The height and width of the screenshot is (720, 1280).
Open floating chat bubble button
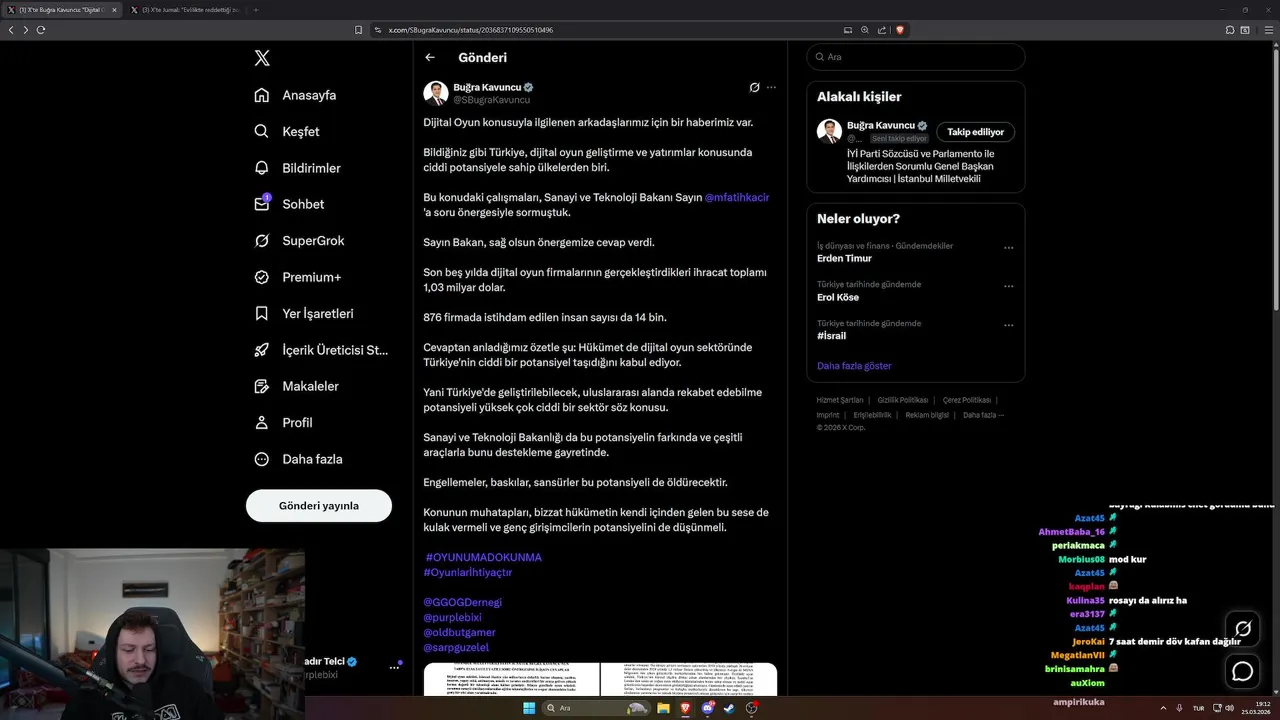point(1243,671)
